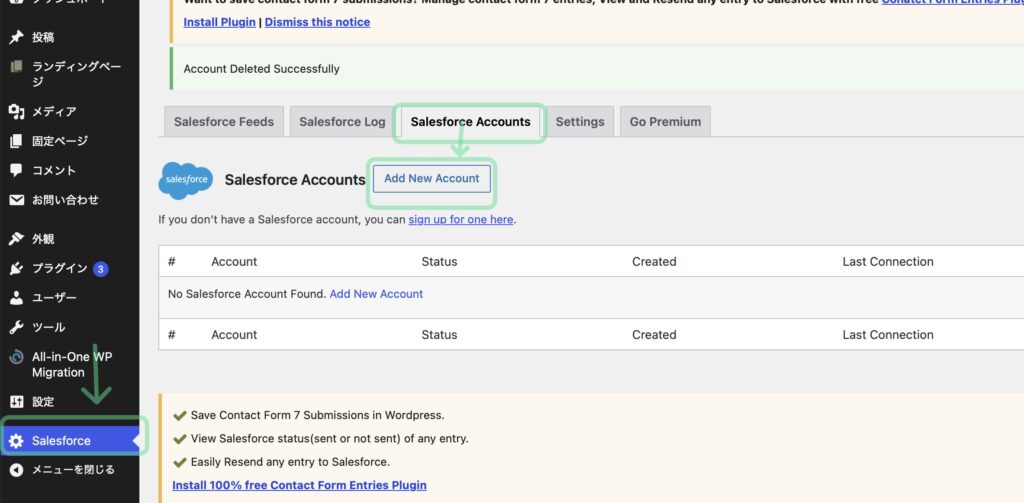The image size is (1024, 503).
Task: Click the comment bubble icon beside コメント
Action: click(x=16, y=170)
